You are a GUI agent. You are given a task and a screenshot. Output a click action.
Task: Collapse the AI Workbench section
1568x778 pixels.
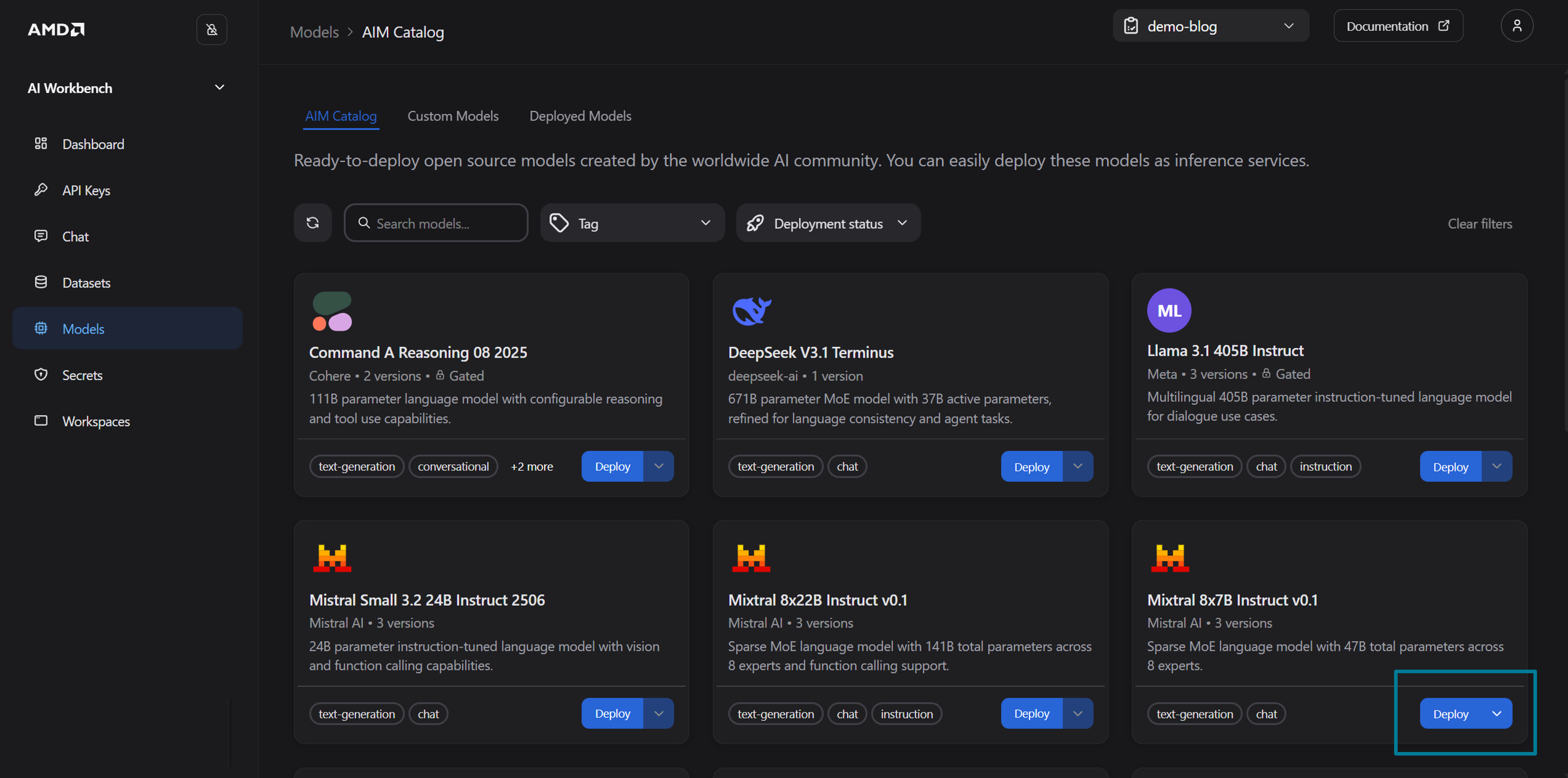coord(219,88)
